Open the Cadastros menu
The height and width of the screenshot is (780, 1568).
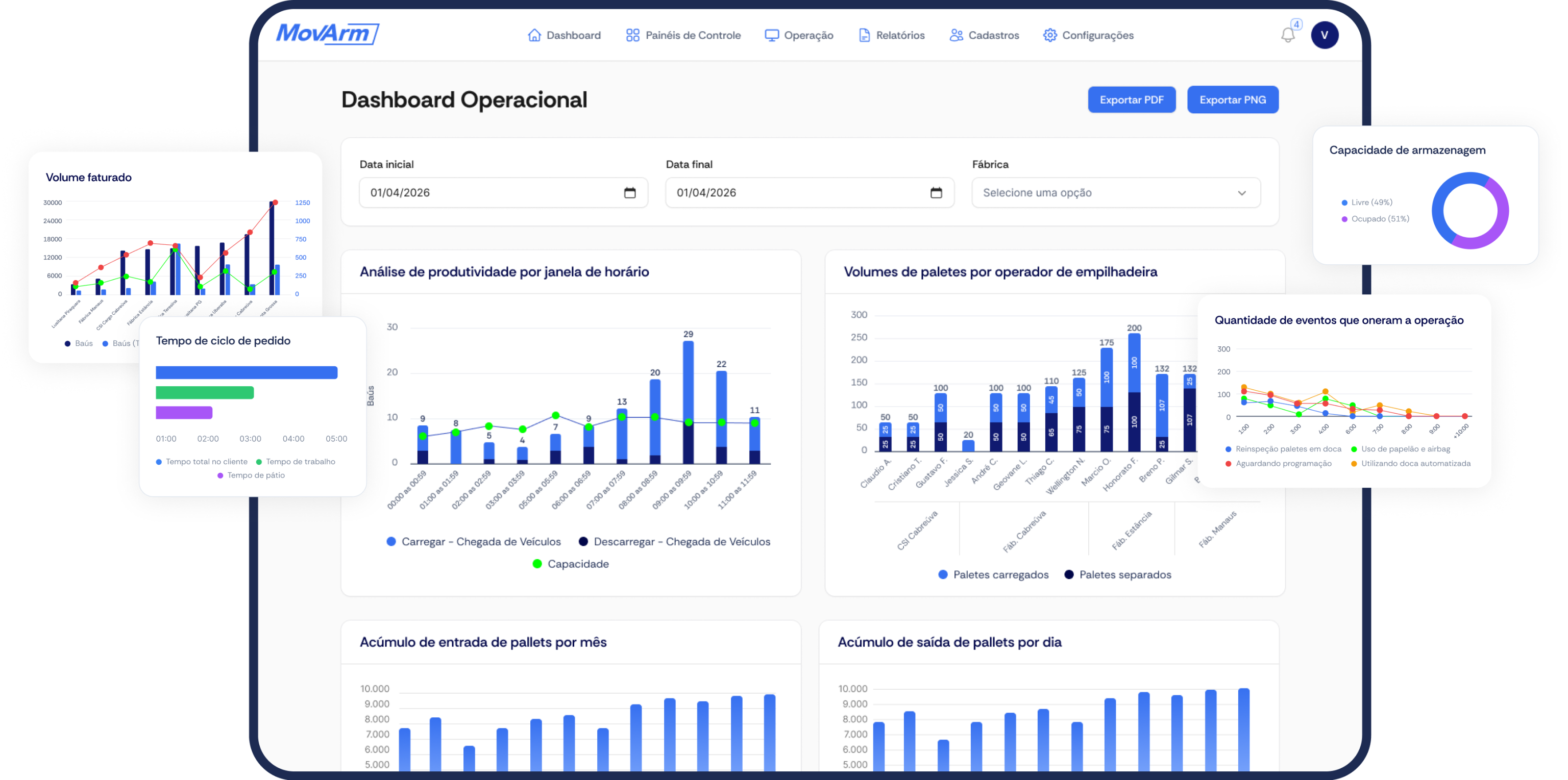coord(984,35)
